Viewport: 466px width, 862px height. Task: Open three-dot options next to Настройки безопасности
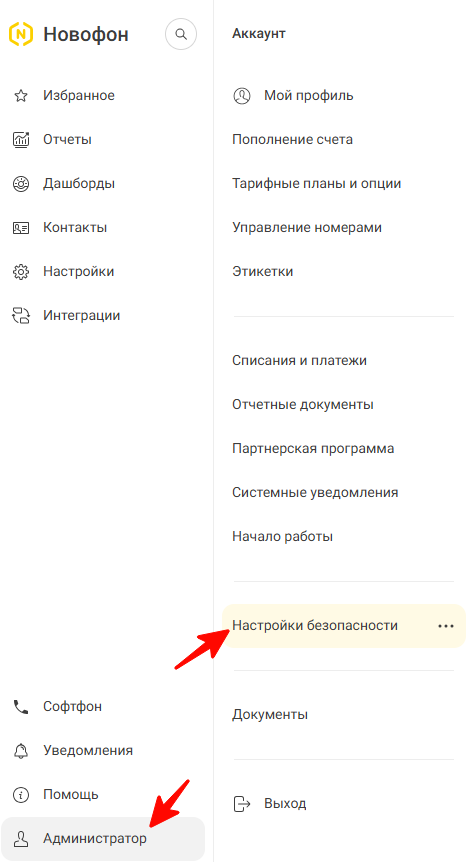tap(446, 626)
